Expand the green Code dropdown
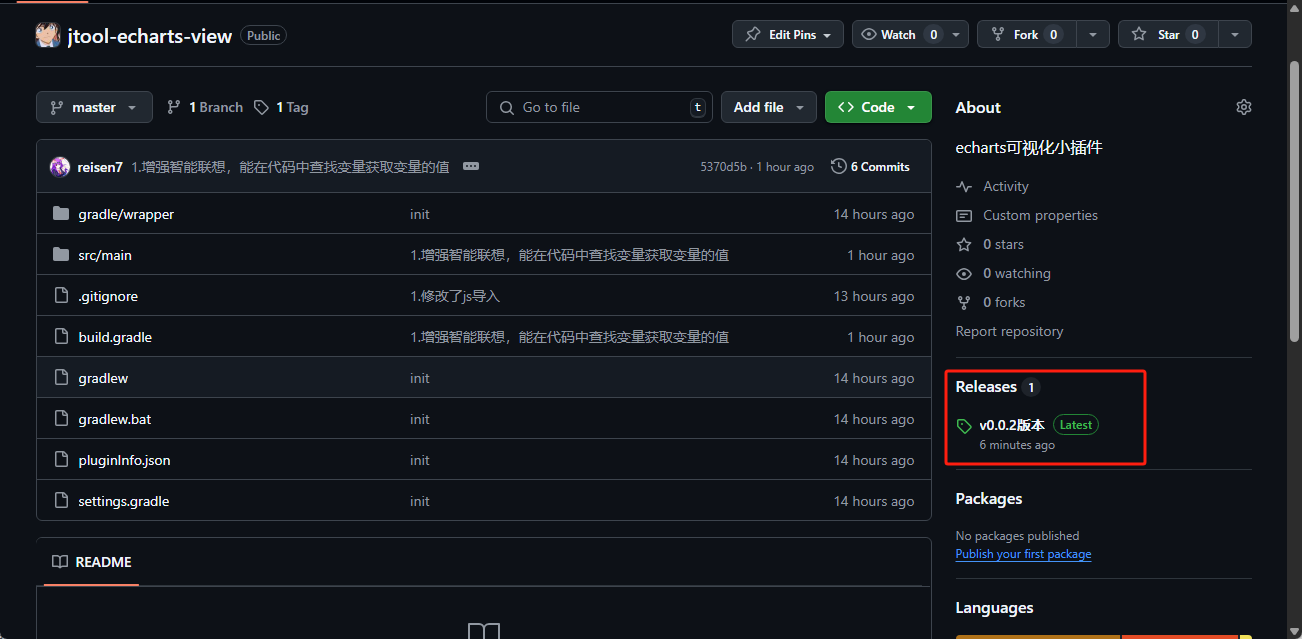Viewport: 1302px width, 639px height. [x=877, y=107]
